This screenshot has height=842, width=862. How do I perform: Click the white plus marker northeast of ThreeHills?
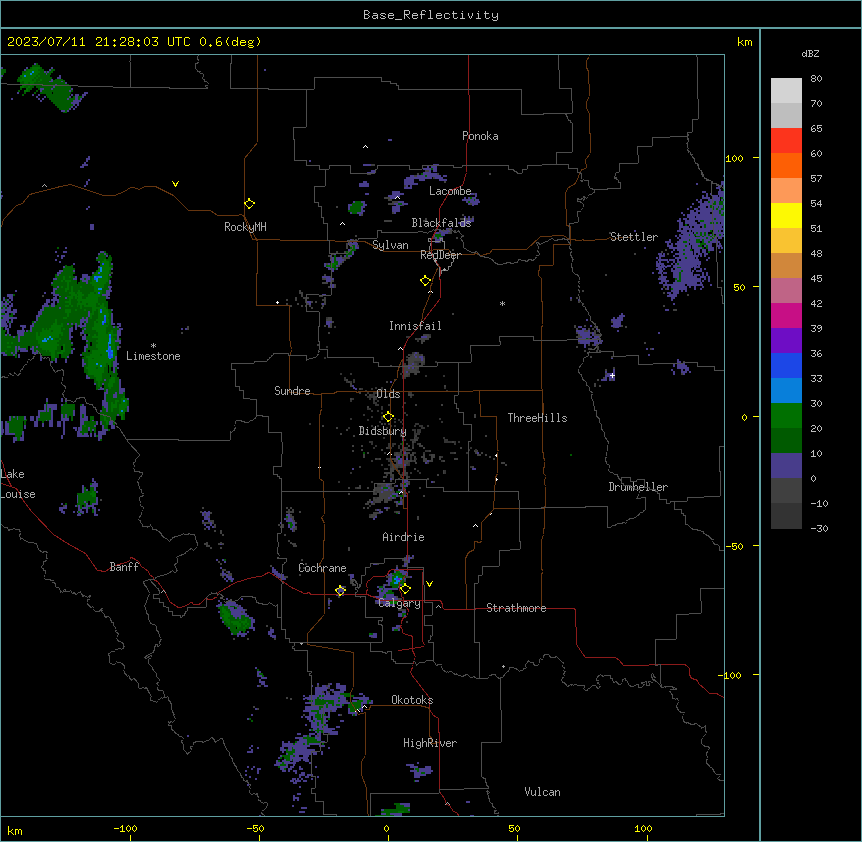tap(612, 375)
